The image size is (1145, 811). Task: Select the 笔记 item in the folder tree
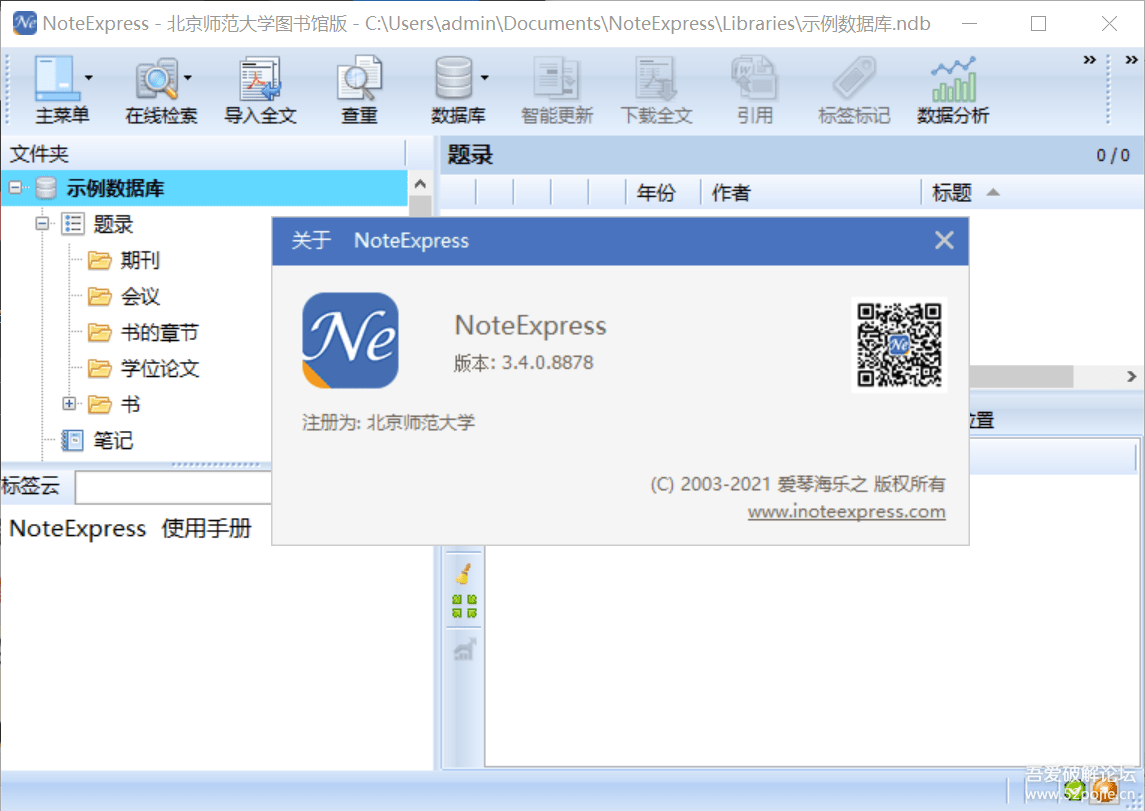(113, 440)
